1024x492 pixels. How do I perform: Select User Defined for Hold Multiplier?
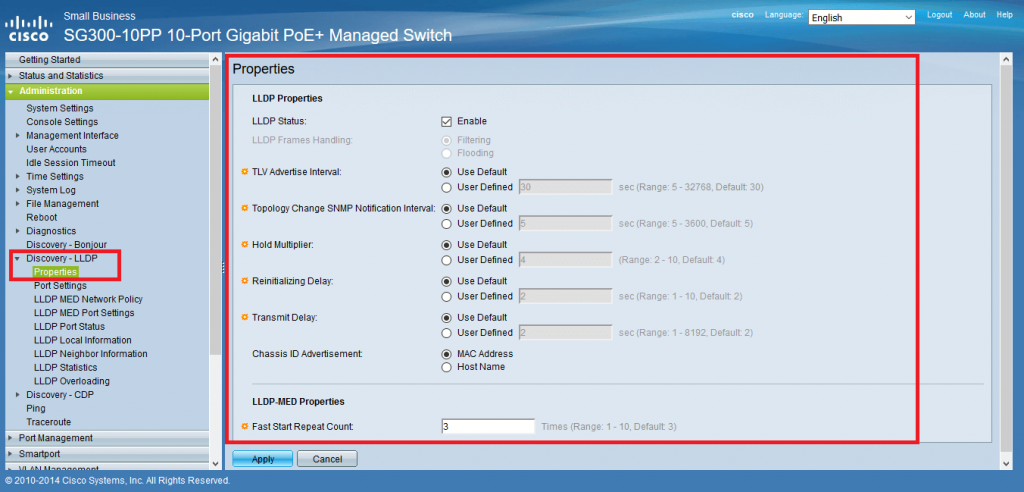click(447, 260)
